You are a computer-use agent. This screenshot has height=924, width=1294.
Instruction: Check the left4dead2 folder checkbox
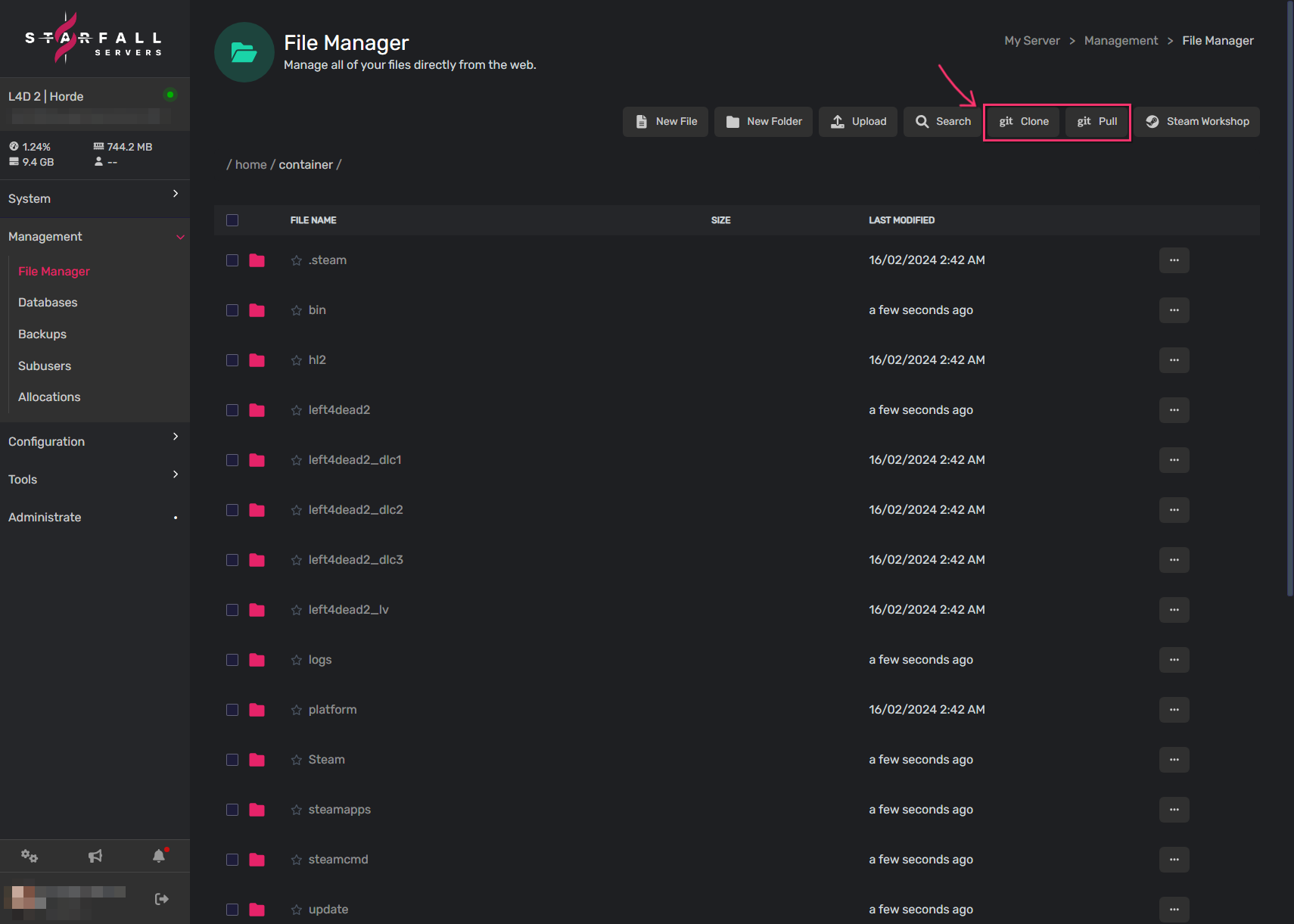(232, 410)
